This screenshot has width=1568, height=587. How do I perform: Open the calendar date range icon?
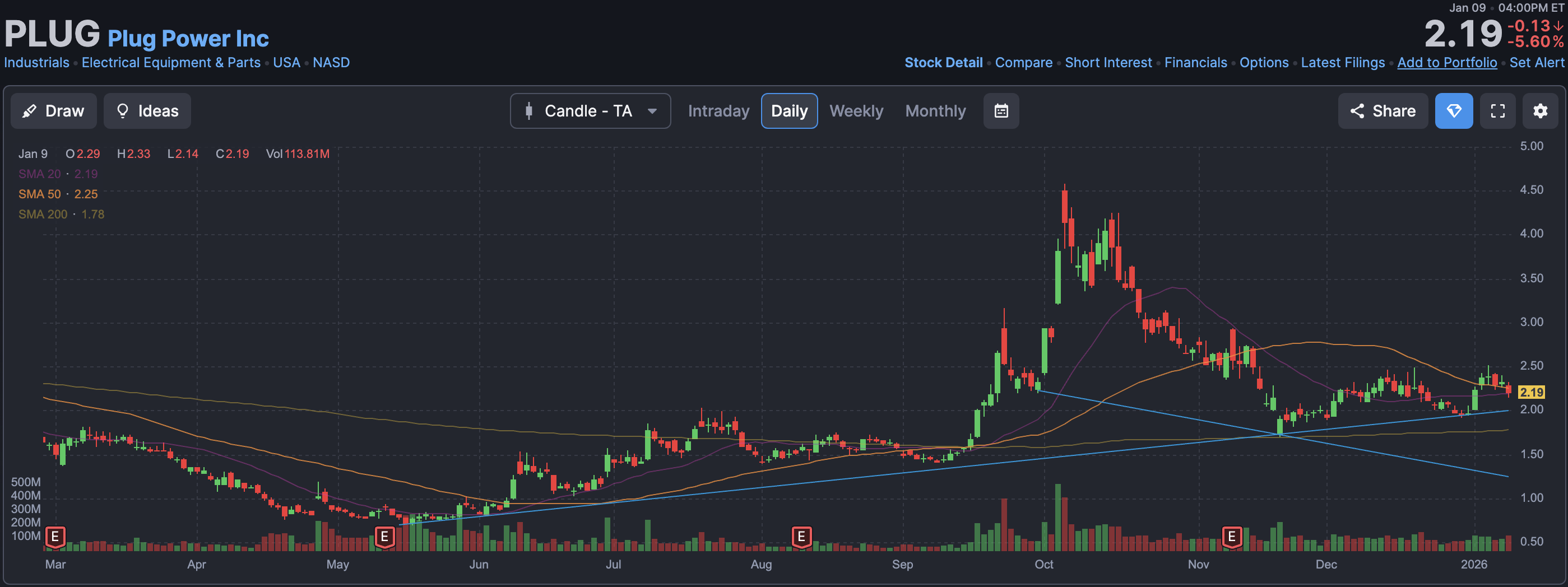pyautogui.click(x=1001, y=111)
